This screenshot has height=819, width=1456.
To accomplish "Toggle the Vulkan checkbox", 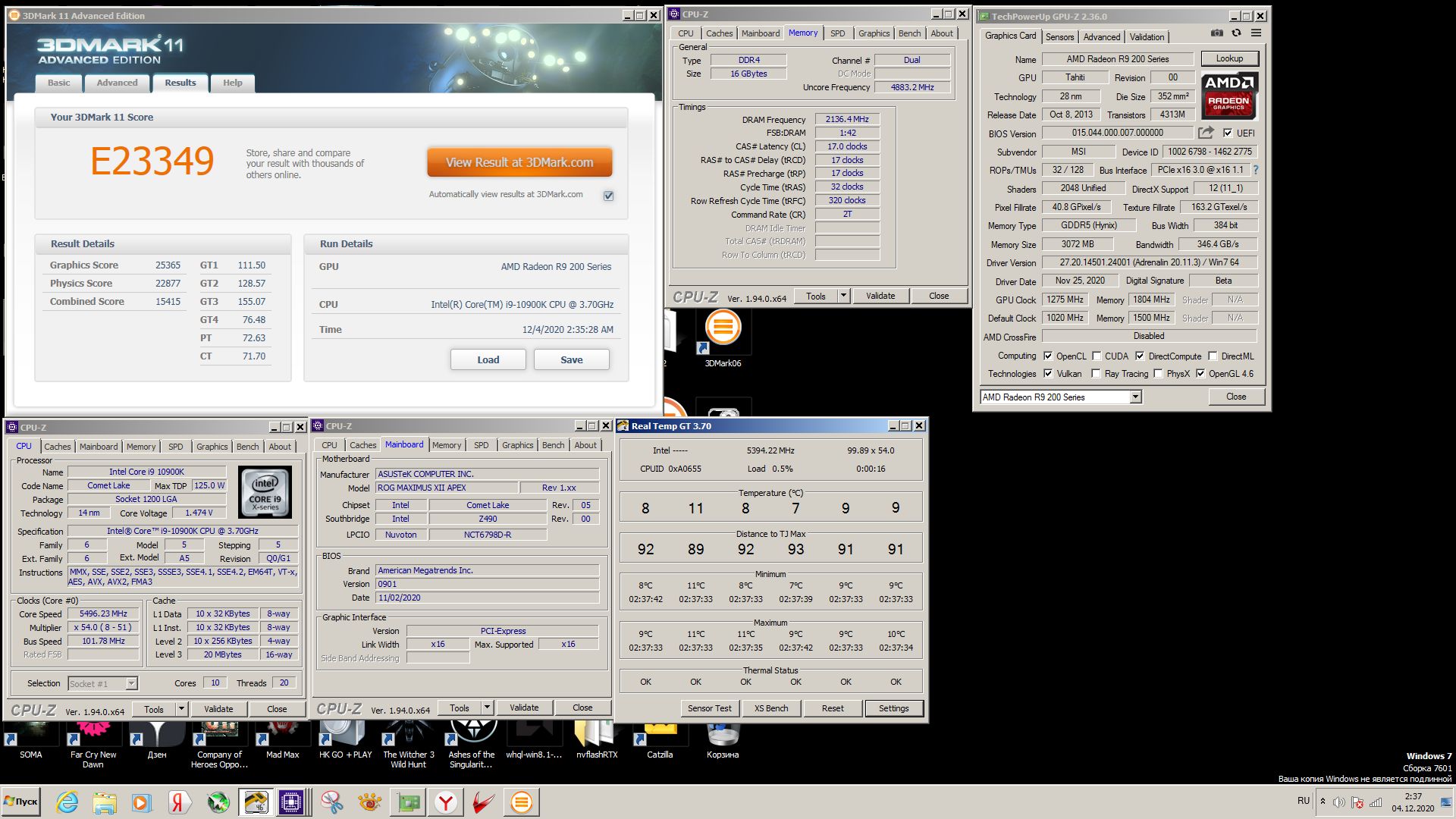I will tap(1048, 373).
